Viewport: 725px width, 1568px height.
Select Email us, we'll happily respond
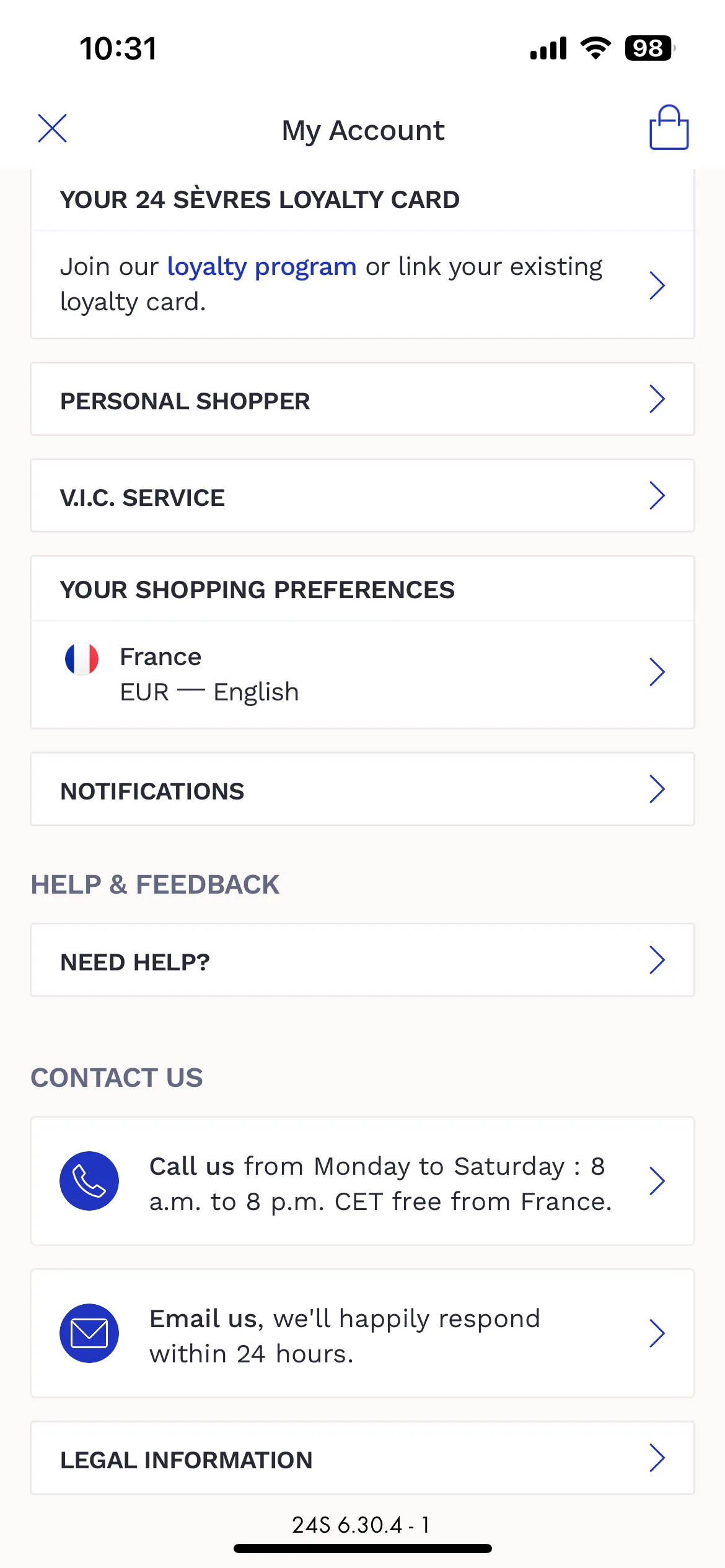pos(362,1333)
